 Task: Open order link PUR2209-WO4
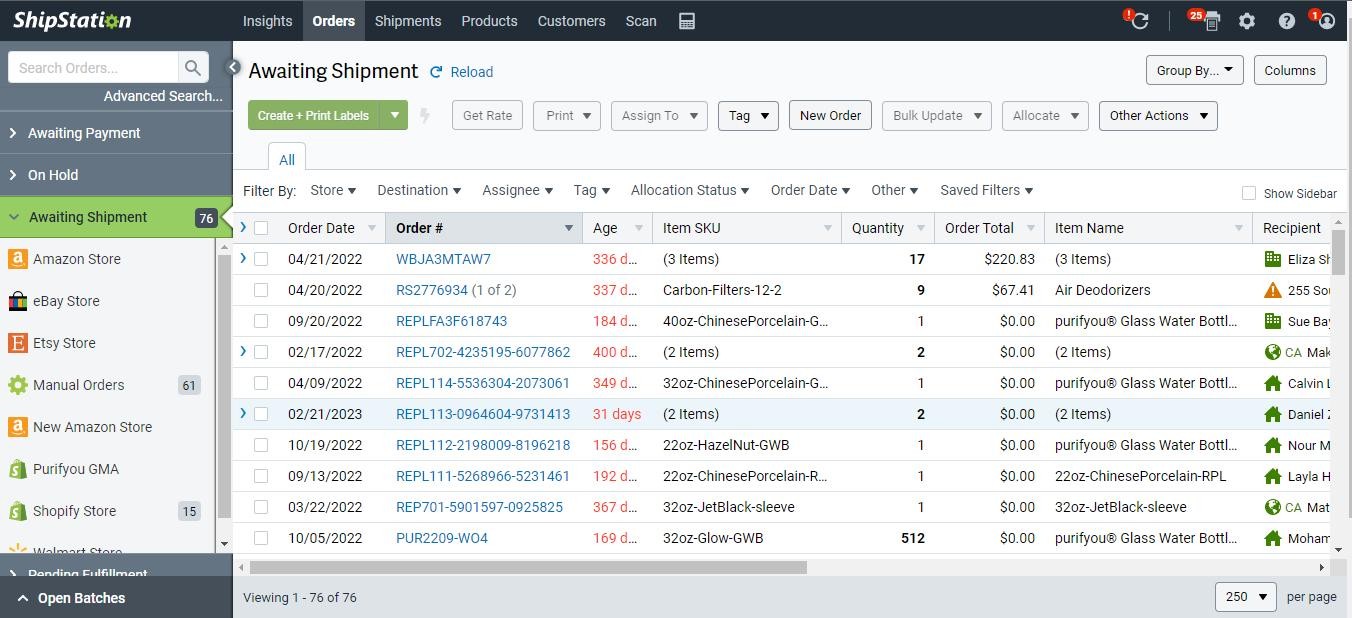click(x=442, y=538)
